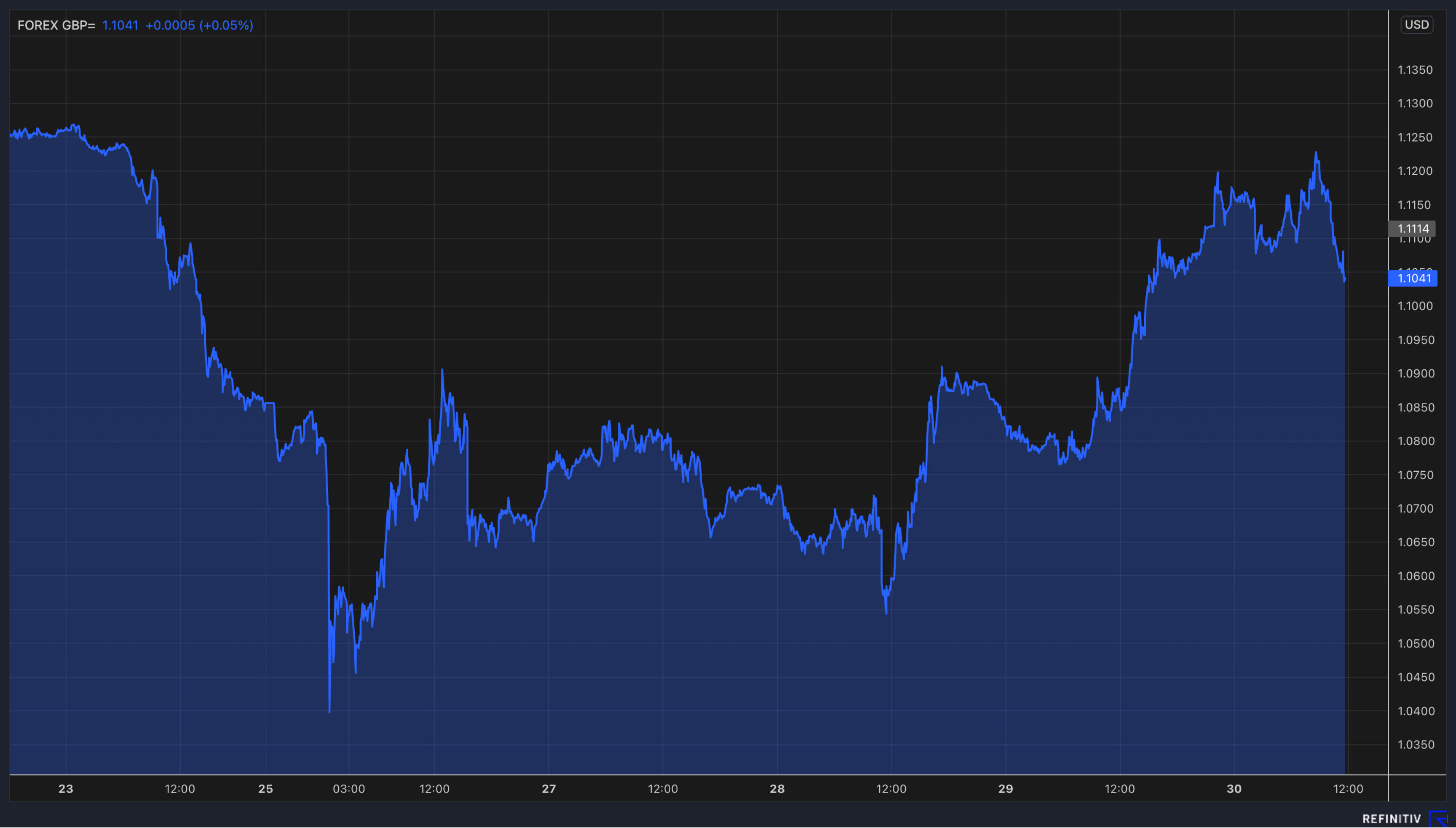Click the 1.1200 price axis label
This screenshot has width=1456, height=828.
[x=1415, y=171]
